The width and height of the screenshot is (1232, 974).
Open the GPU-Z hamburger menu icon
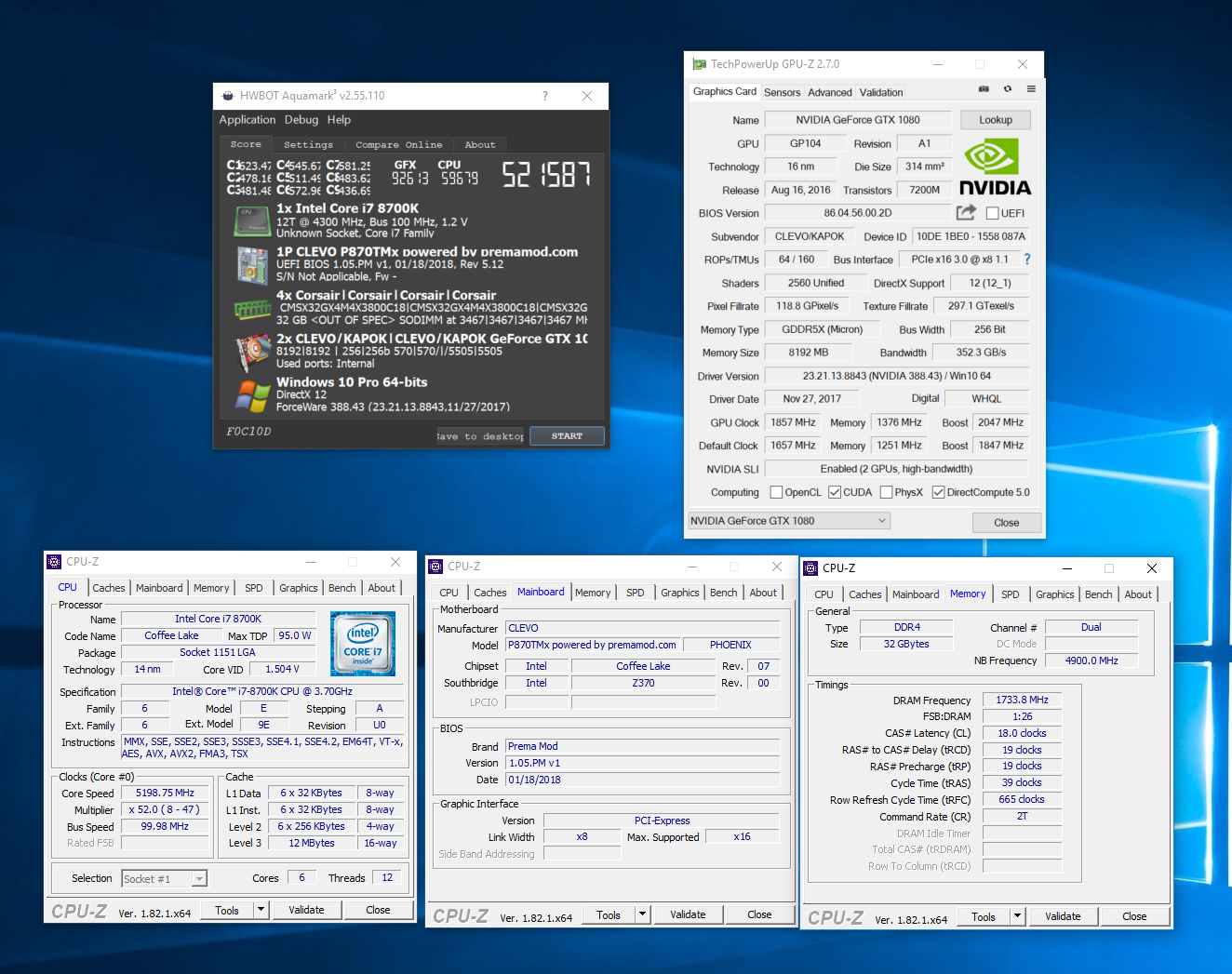(1031, 89)
